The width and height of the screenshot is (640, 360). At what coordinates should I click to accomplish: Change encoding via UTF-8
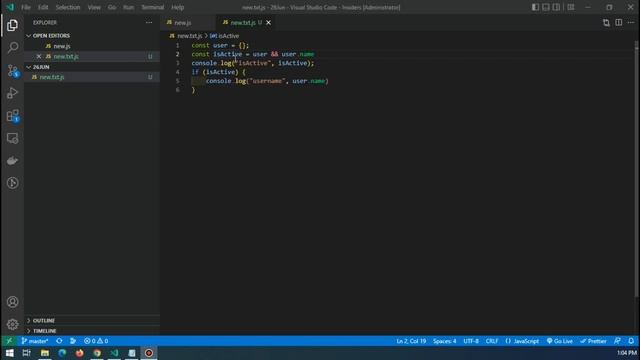click(x=471, y=341)
